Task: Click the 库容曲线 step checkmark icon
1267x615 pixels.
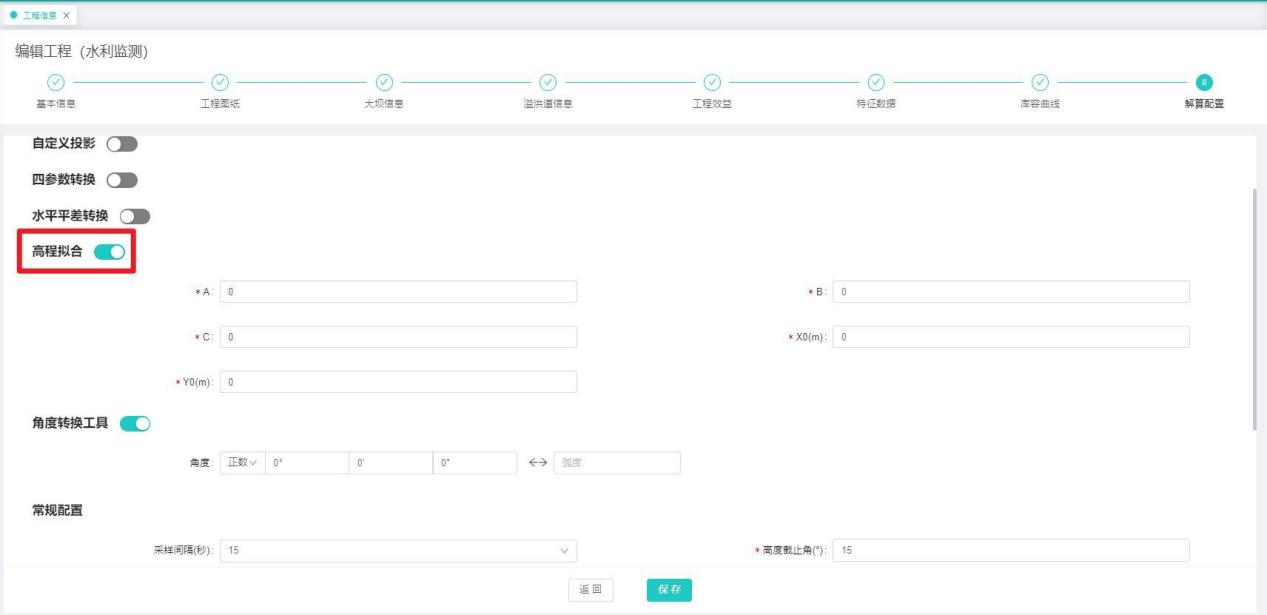Action: 1040,82
